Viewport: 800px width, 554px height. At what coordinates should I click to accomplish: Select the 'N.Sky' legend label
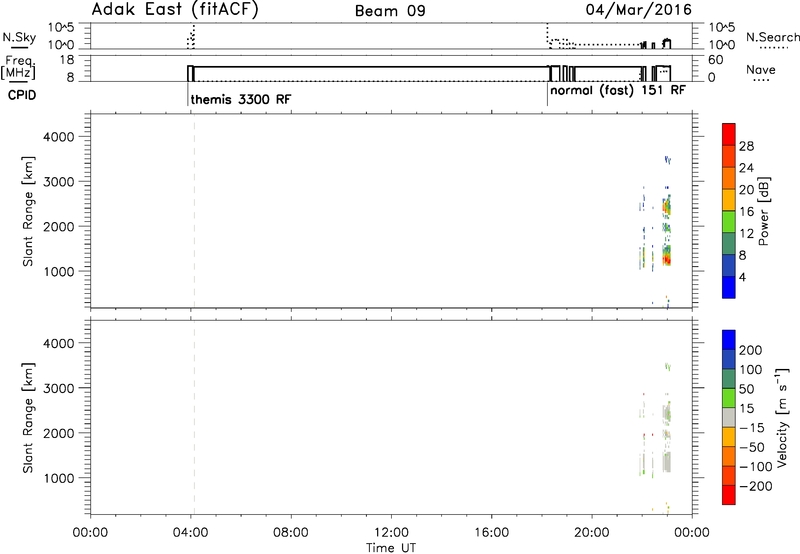click(x=19, y=37)
